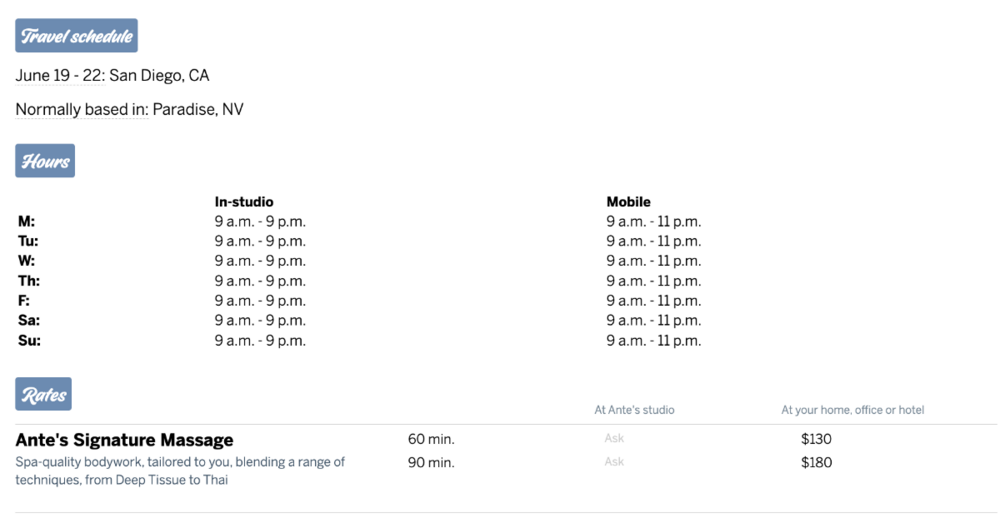Click the Rates heading badge

pyautogui.click(x=44, y=395)
